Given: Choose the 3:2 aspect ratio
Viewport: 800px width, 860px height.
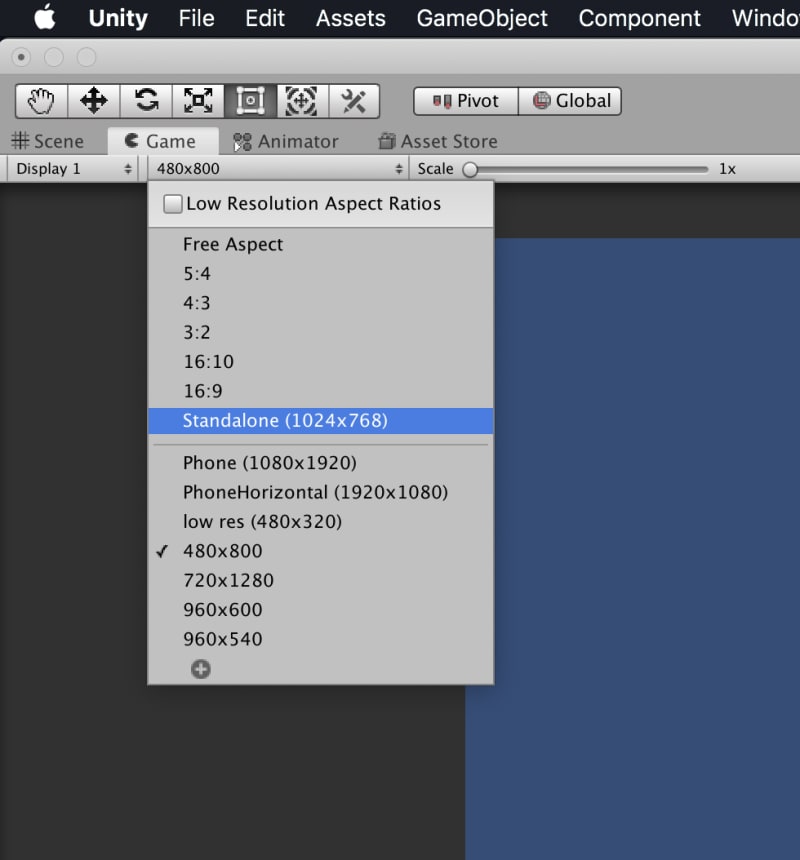Looking at the screenshot, I should click(321, 332).
